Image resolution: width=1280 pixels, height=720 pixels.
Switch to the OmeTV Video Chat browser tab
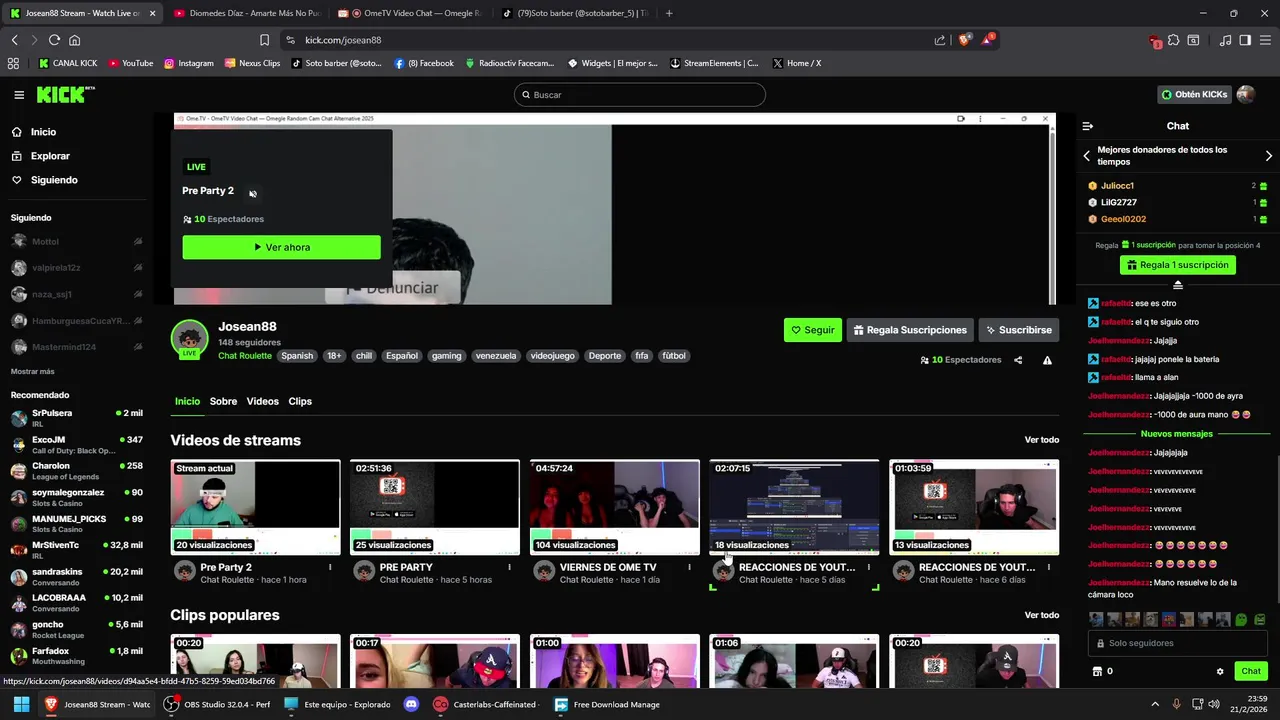(410, 13)
